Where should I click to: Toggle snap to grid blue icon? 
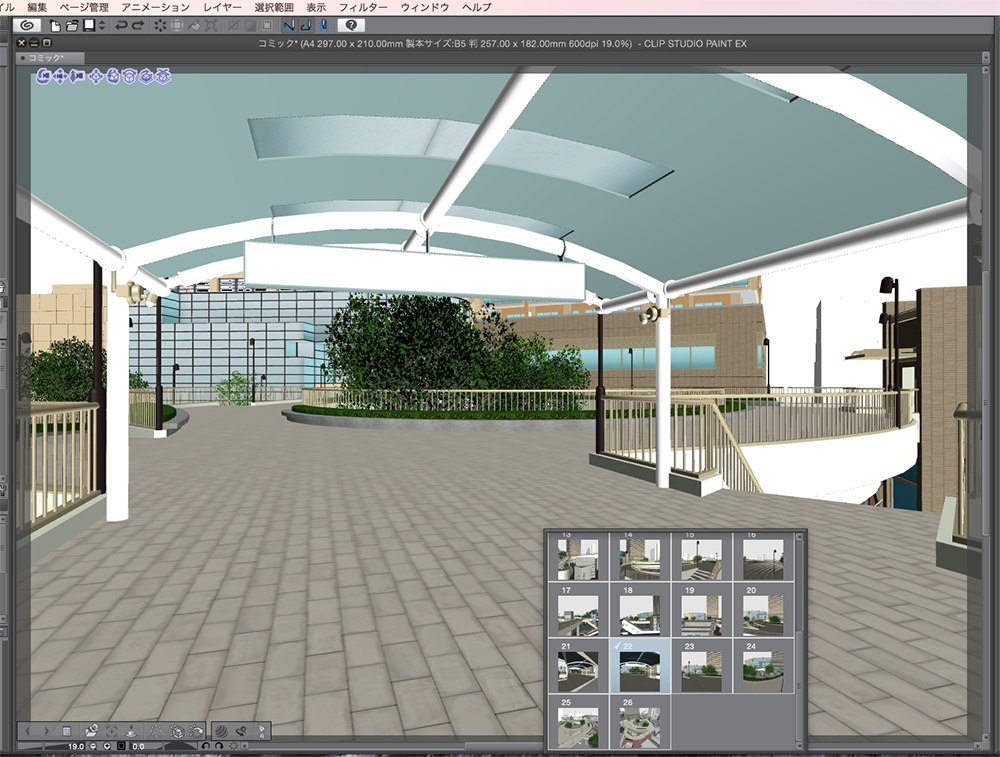pos(323,26)
